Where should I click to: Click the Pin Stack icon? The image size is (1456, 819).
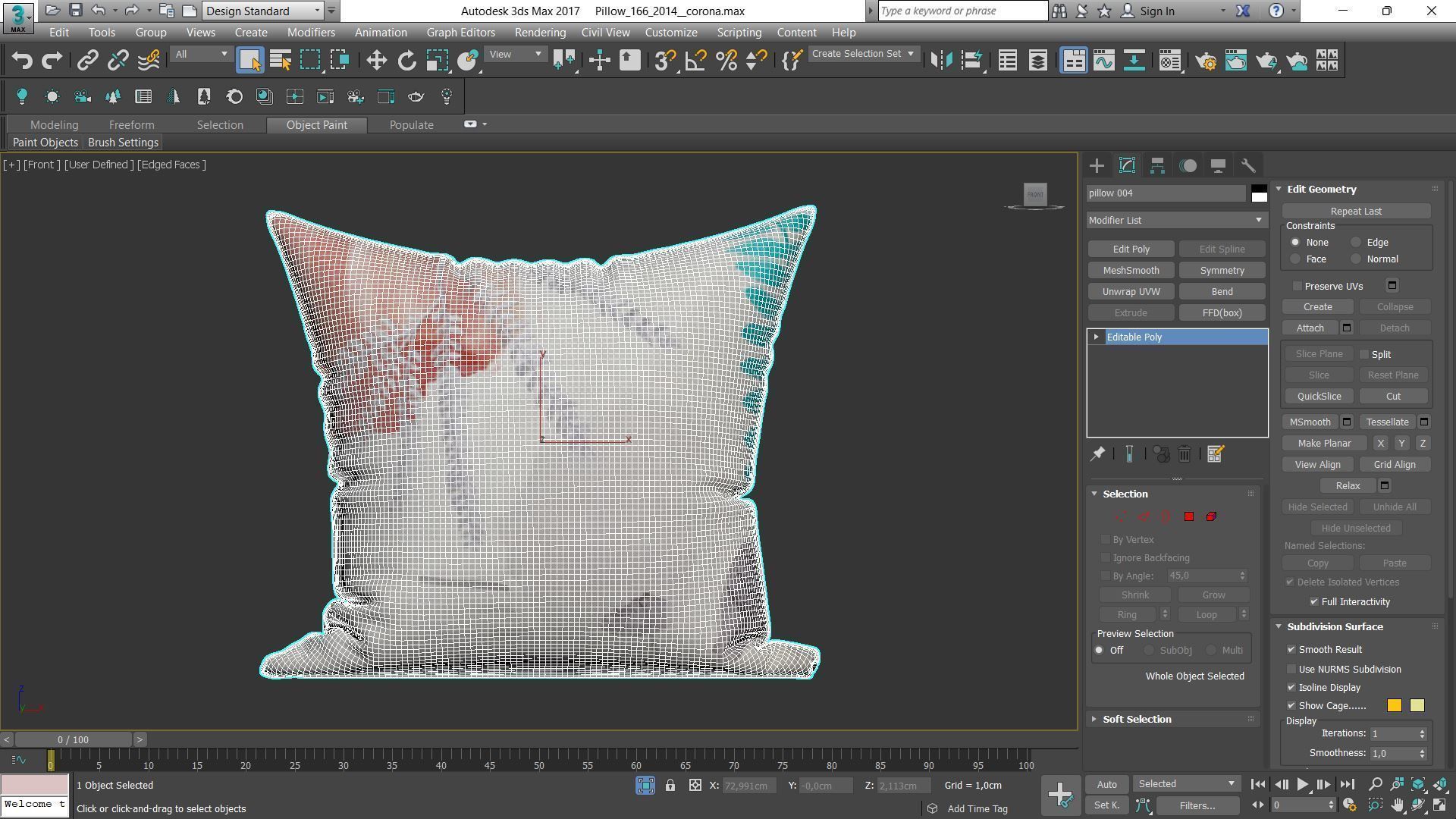point(1097,454)
